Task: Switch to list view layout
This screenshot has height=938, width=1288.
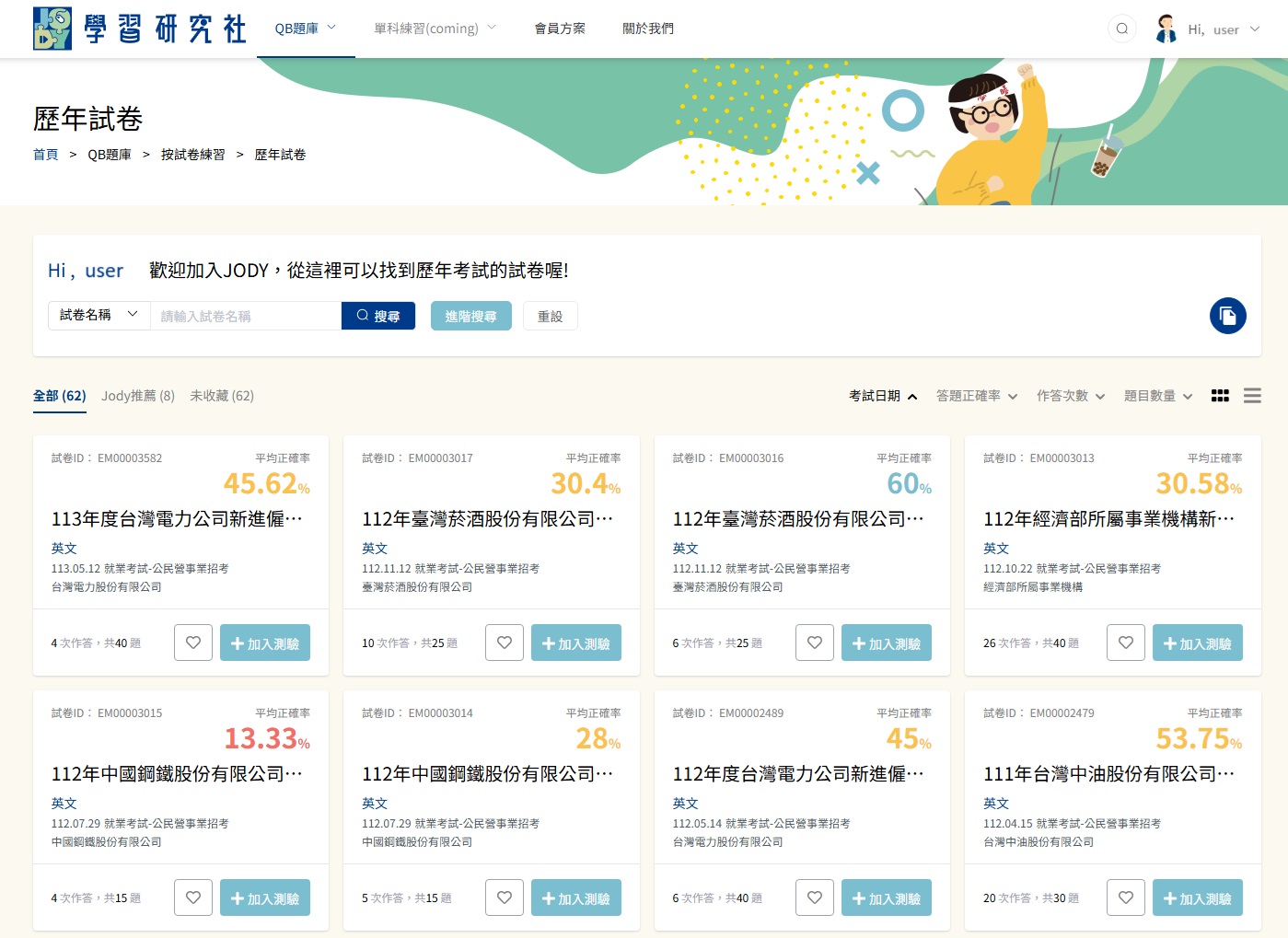Action: pos(1252,396)
